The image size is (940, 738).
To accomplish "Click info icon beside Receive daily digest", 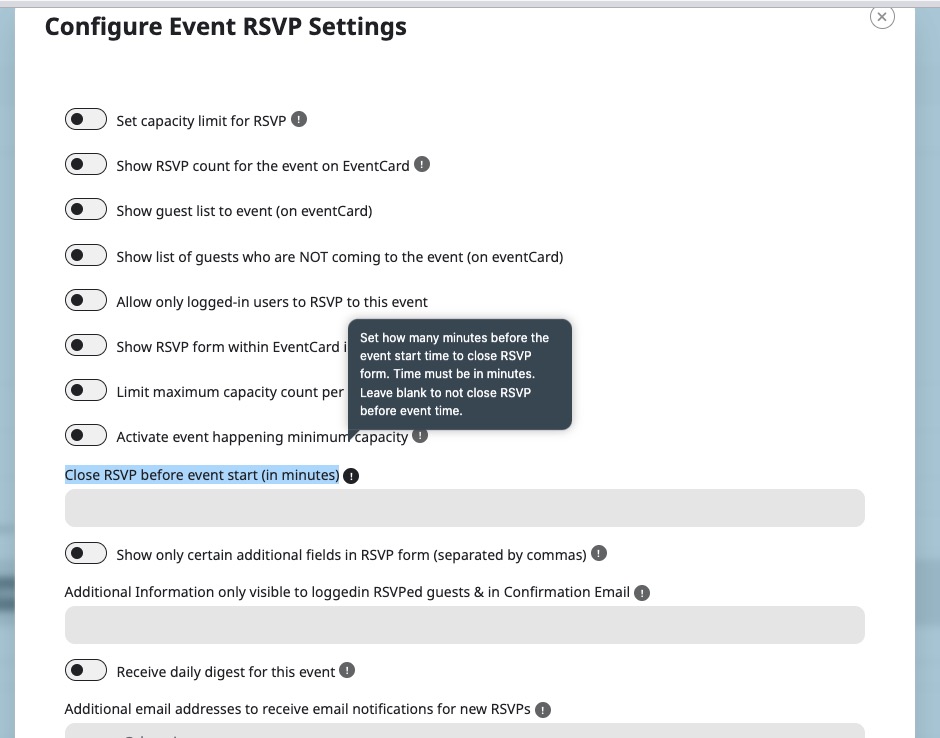I will tap(347, 670).
